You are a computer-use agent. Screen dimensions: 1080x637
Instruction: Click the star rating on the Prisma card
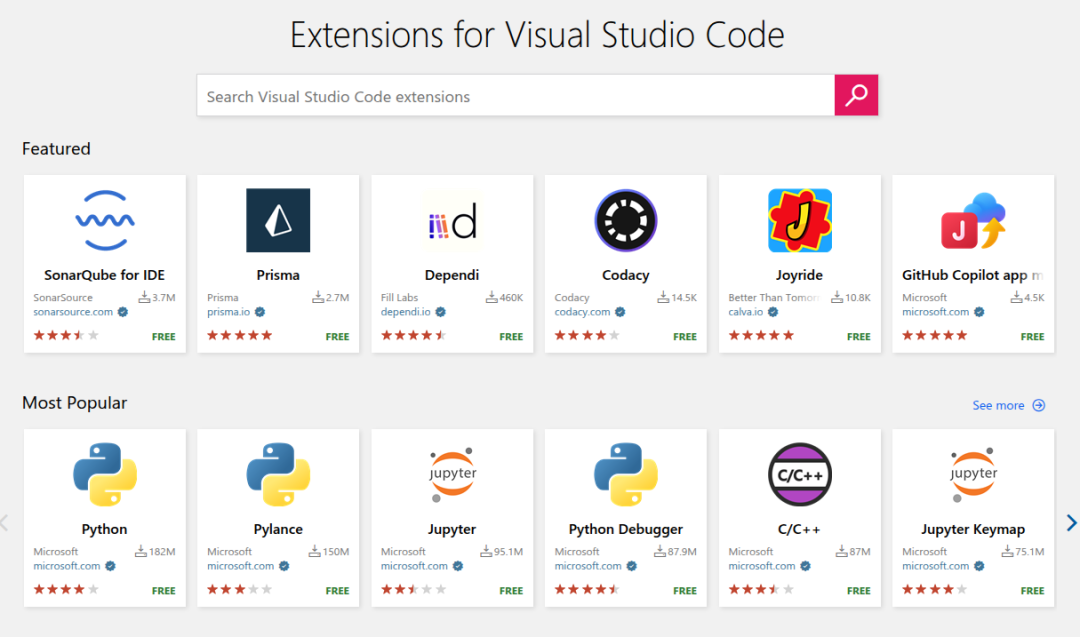240,335
